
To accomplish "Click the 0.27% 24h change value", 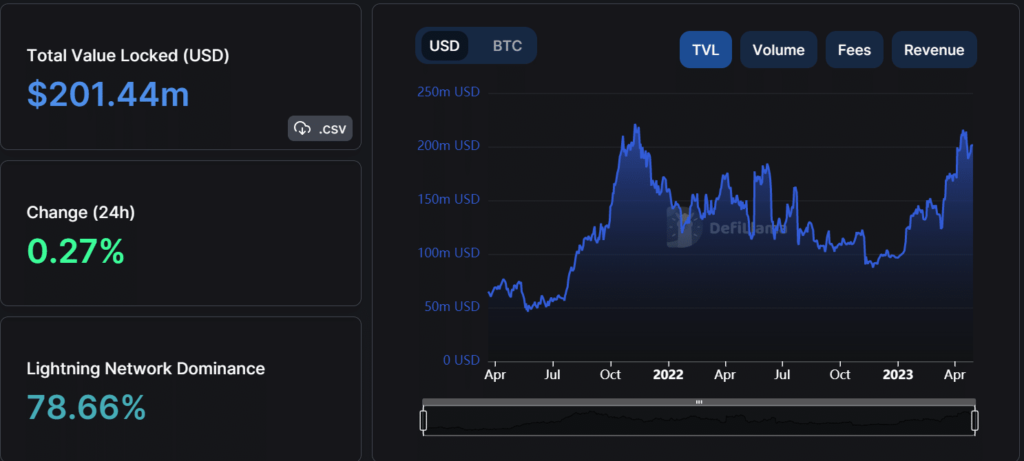I will [76, 251].
